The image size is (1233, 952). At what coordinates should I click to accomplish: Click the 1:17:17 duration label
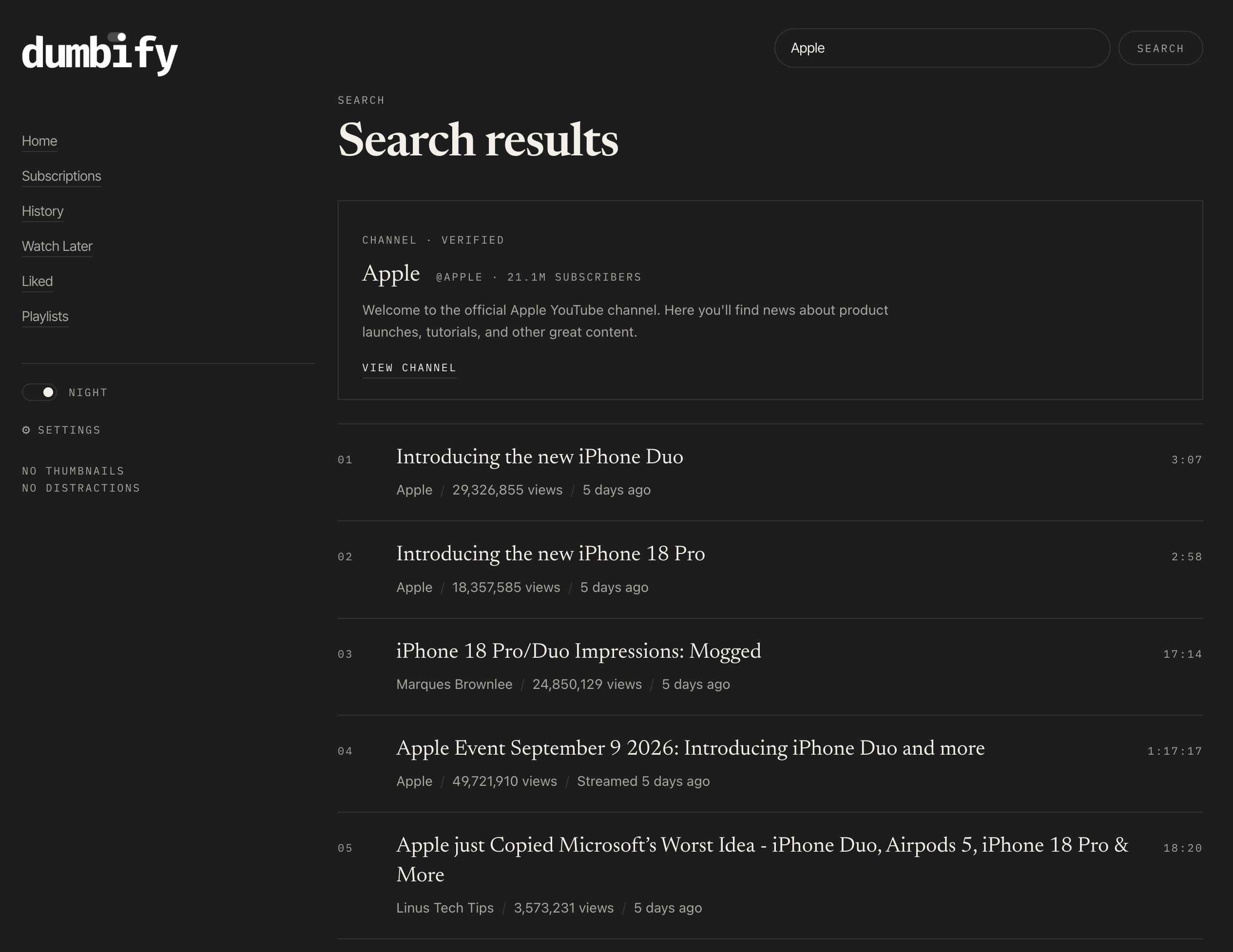tap(1175, 751)
